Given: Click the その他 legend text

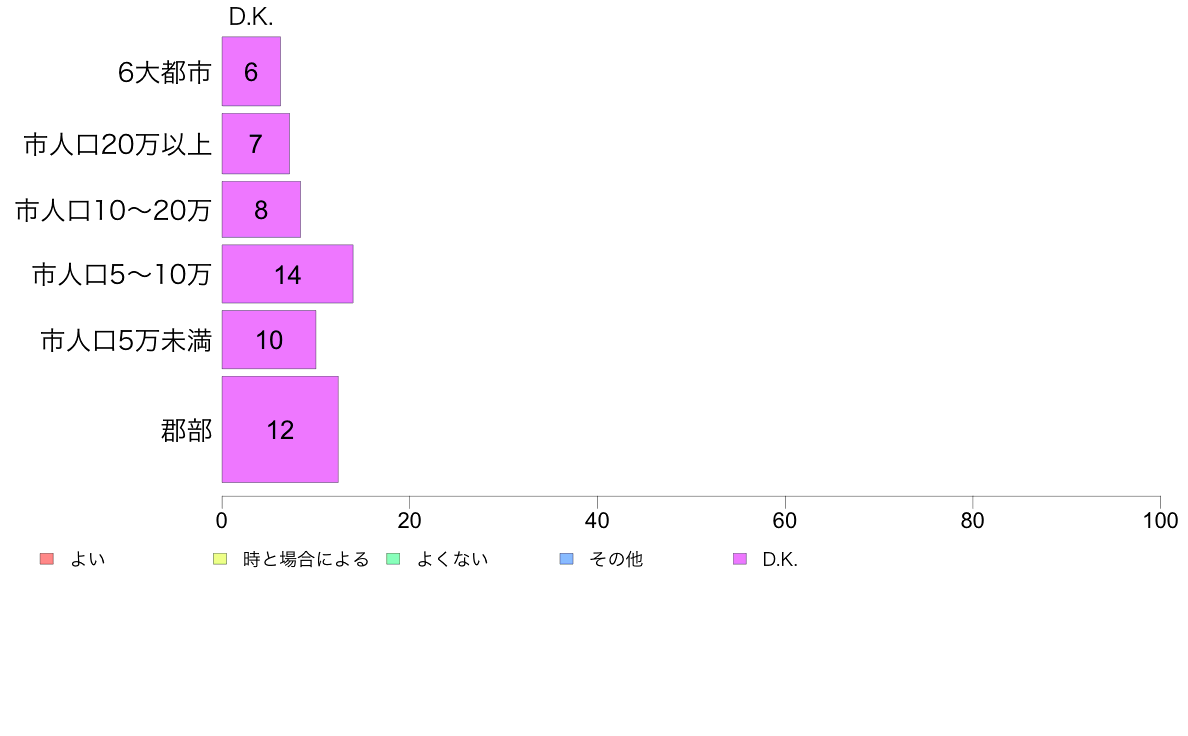Looking at the screenshot, I should click(616, 559).
